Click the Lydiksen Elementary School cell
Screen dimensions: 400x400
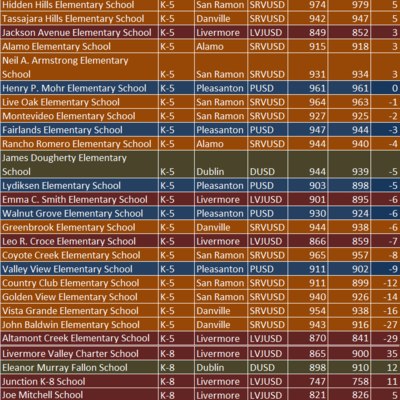[x=79, y=186]
